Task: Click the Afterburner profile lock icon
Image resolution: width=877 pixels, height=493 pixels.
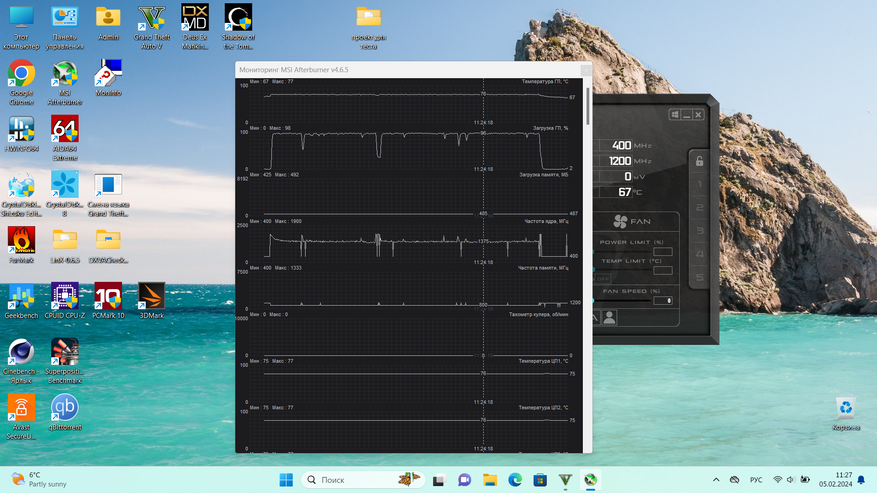Action: pyautogui.click(x=699, y=161)
